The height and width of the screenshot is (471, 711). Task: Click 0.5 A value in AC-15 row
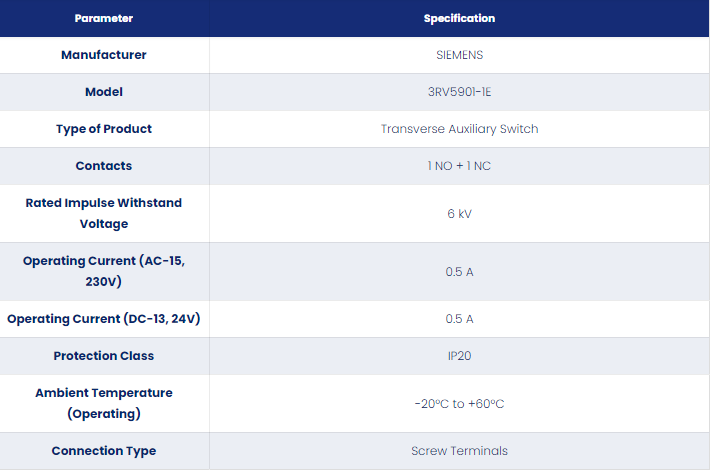point(459,272)
